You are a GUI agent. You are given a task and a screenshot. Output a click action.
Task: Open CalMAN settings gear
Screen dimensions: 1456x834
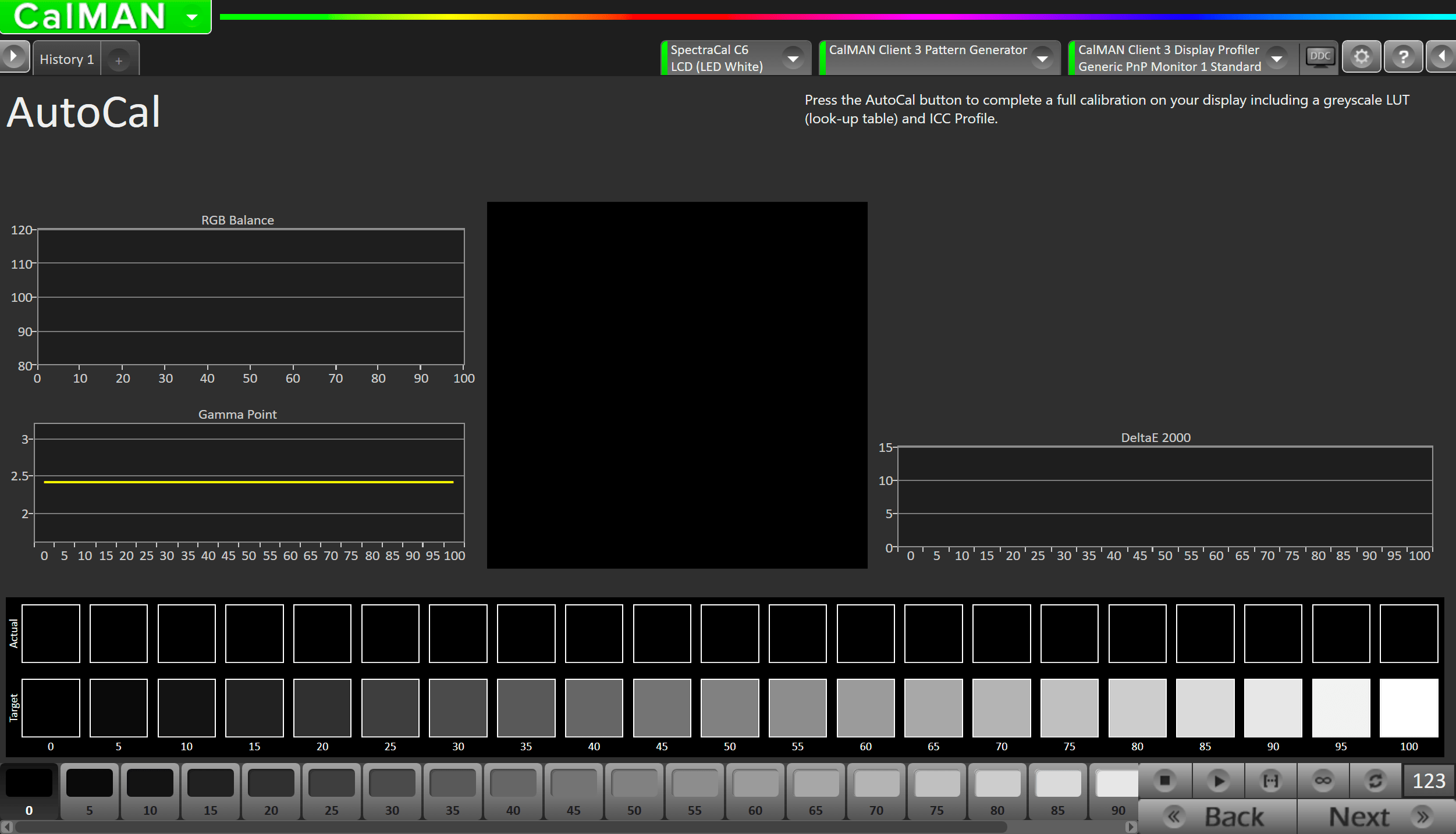pos(1361,57)
